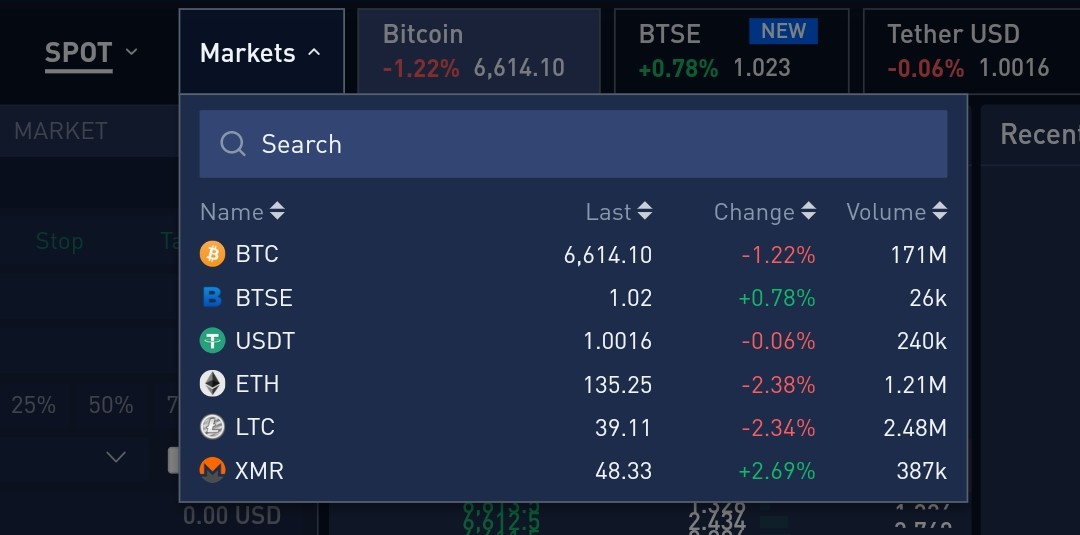Open the Tether USD ticker
Screen dimensions: 1080x535
(970, 51)
